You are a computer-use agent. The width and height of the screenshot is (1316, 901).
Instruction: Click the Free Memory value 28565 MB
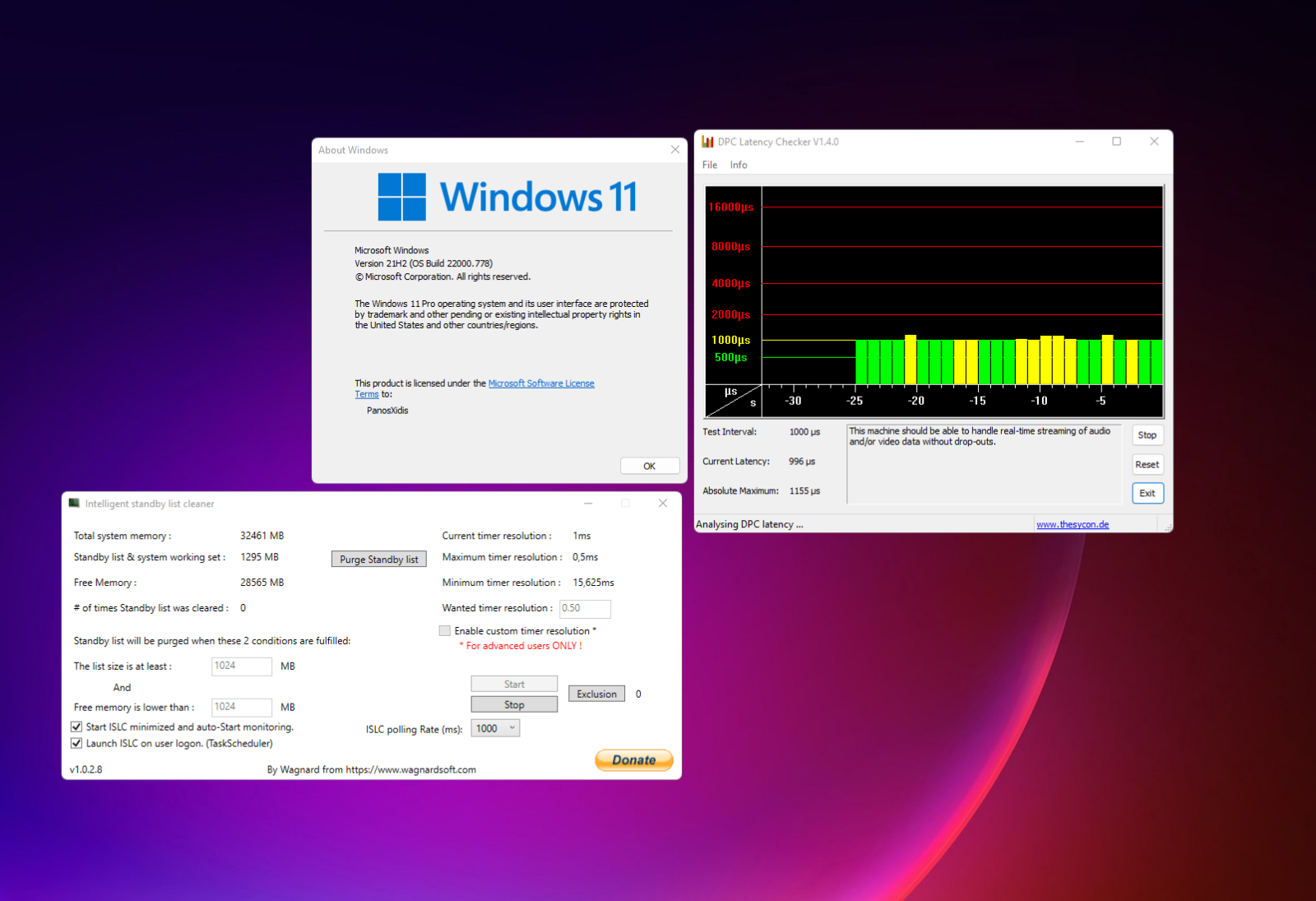(x=262, y=583)
